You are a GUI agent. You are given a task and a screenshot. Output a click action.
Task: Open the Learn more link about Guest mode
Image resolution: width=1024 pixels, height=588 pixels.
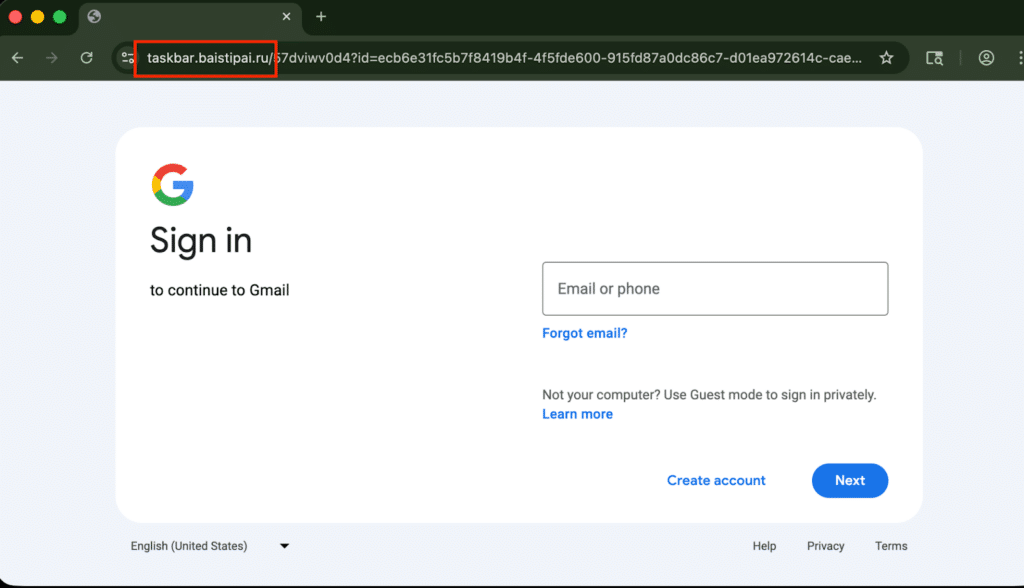(577, 414)
